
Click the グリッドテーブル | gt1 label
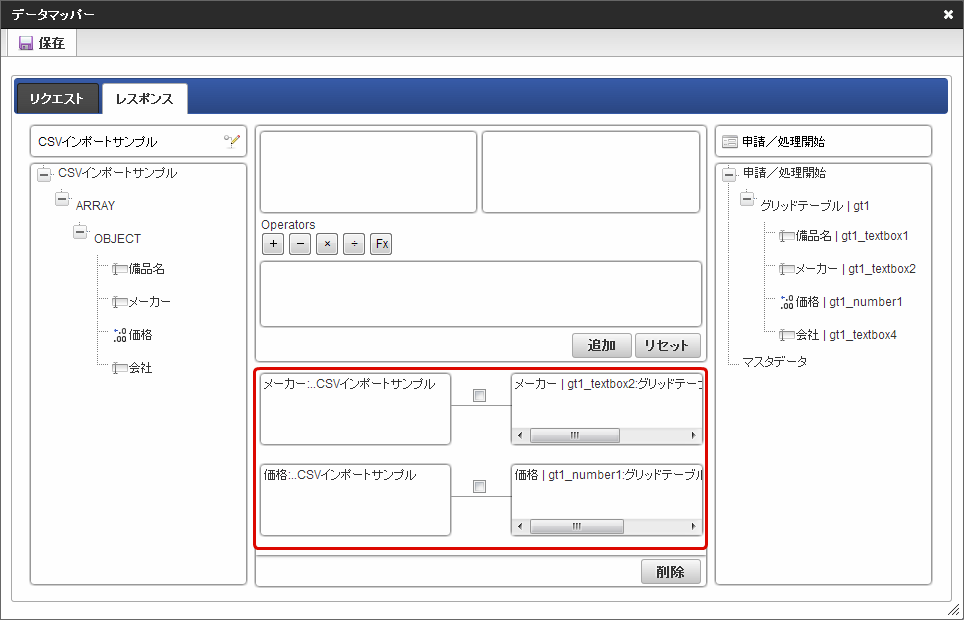[x=815, y=206]
